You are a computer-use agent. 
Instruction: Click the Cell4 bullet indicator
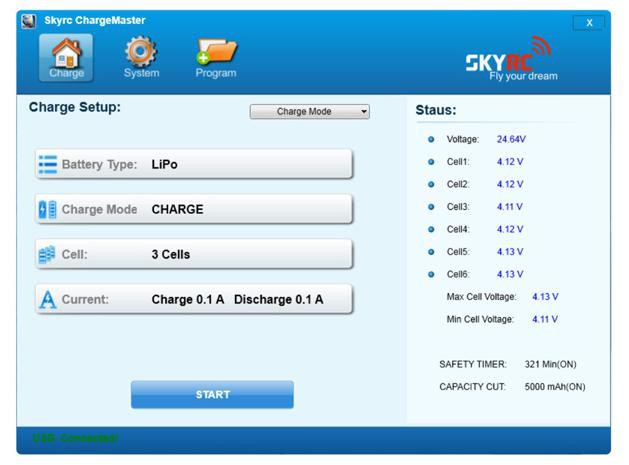coord(431,229)
